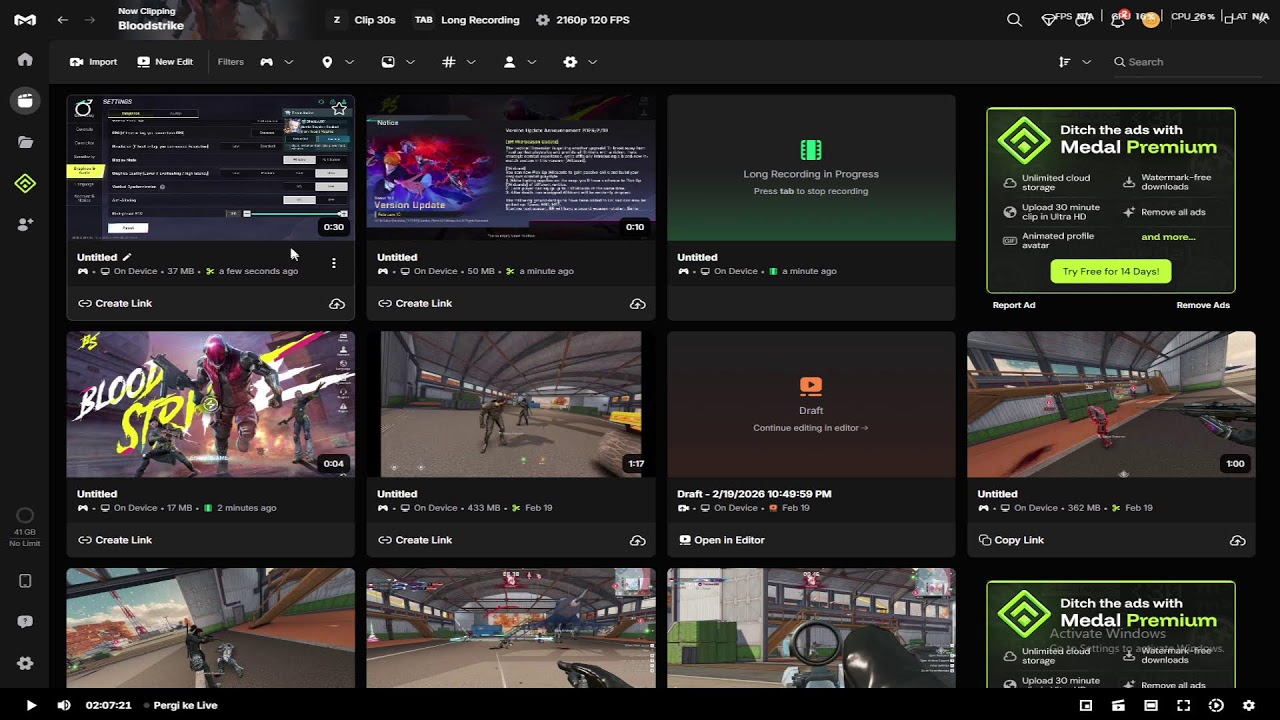Open the 2160p 120 FPS quality settings
The width and height of the screenshot is (1280, 720).
[x=583, y=20]
